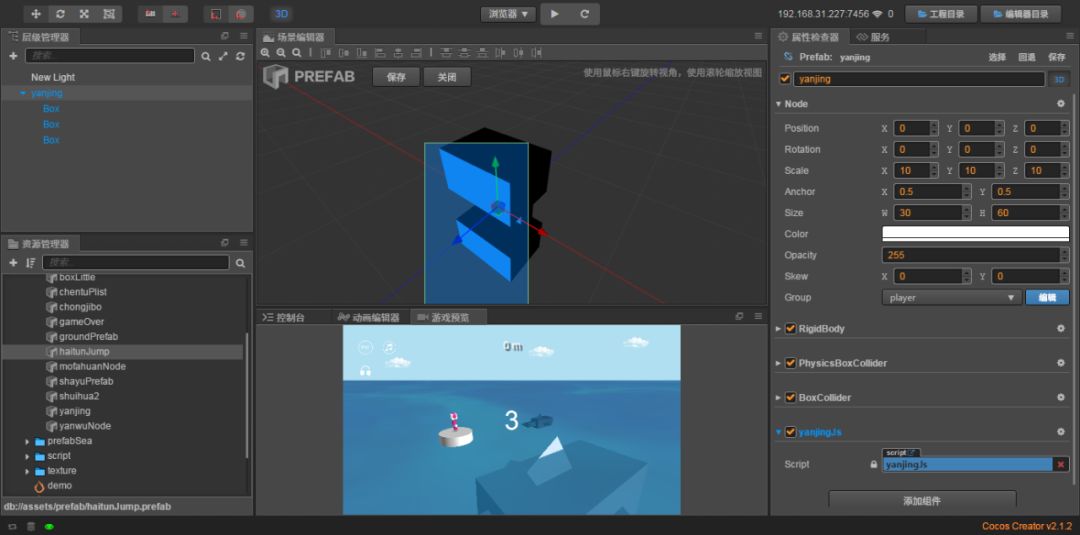Click the sort assets icon

point(31,263)
